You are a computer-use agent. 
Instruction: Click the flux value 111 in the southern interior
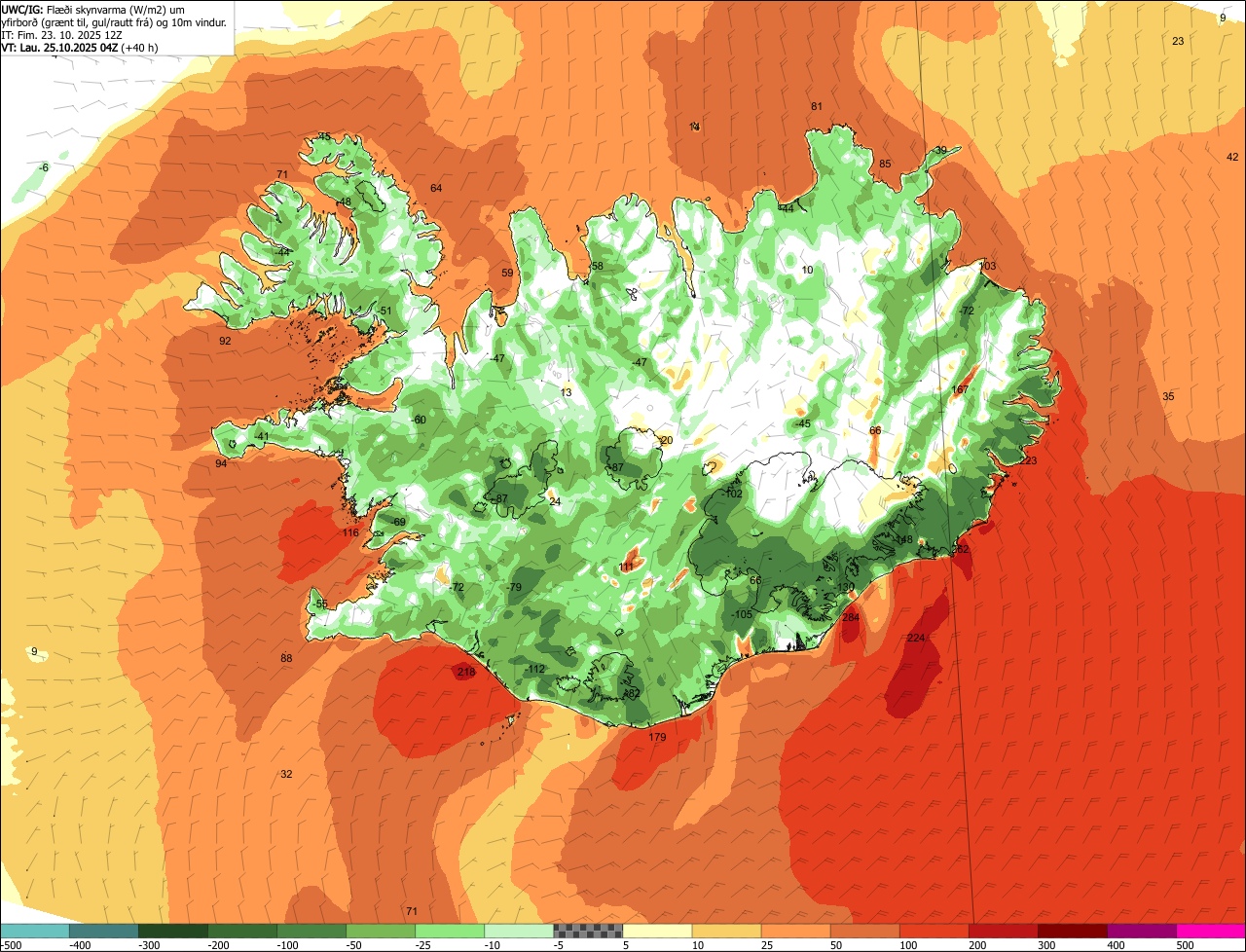(626, 567)
